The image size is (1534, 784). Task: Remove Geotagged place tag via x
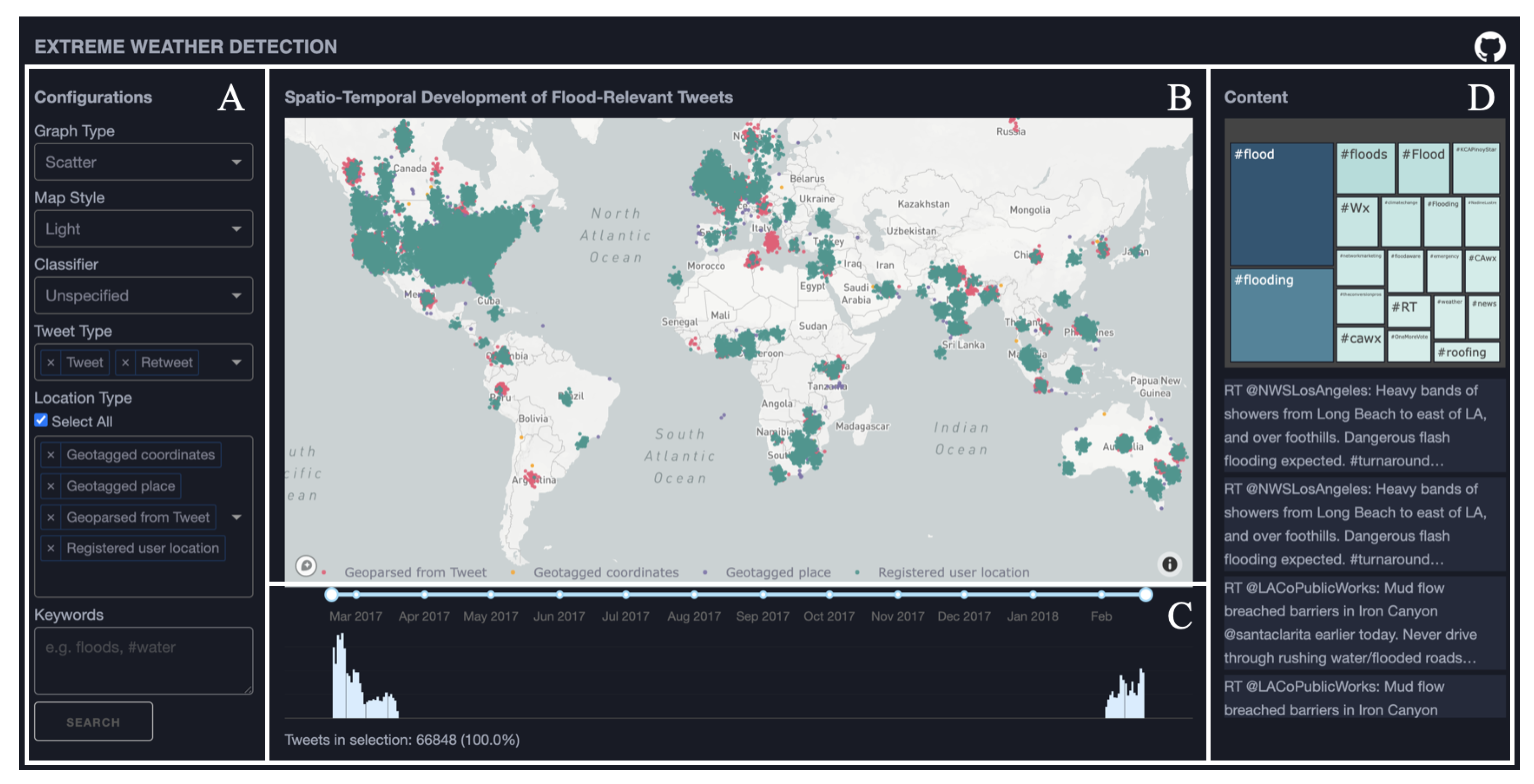[51, 486]
